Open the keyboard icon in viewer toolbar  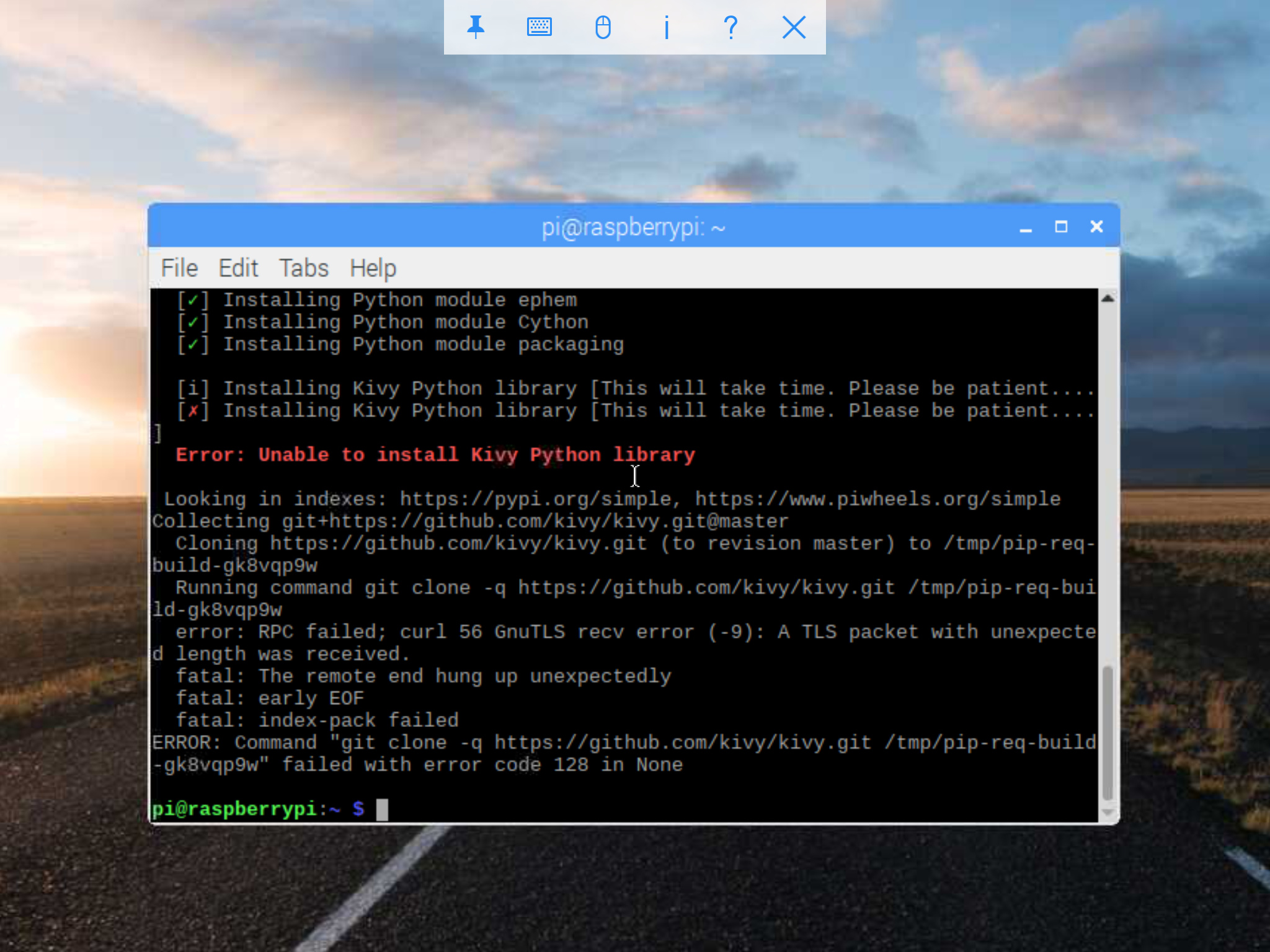539,27
